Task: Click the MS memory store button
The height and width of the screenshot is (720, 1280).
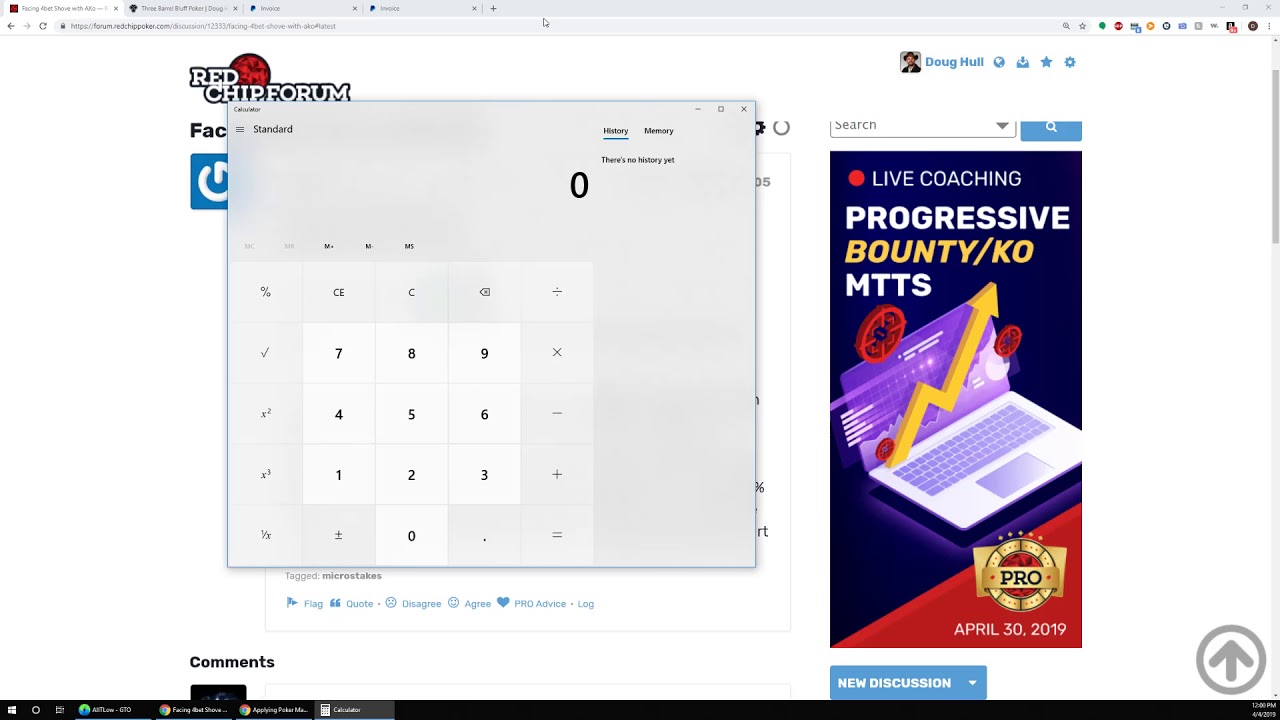Action: click(409, 246)
